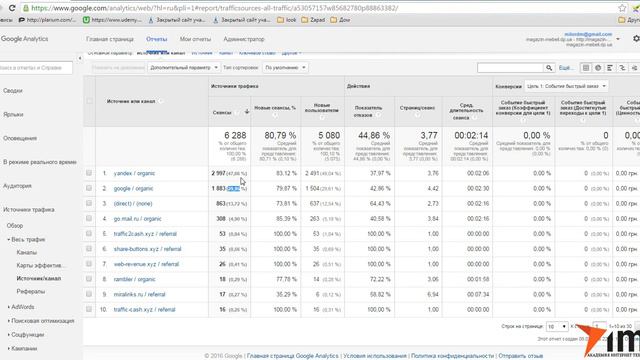
Task: Switch to comparison view icon
Action: tap(622, 68)
